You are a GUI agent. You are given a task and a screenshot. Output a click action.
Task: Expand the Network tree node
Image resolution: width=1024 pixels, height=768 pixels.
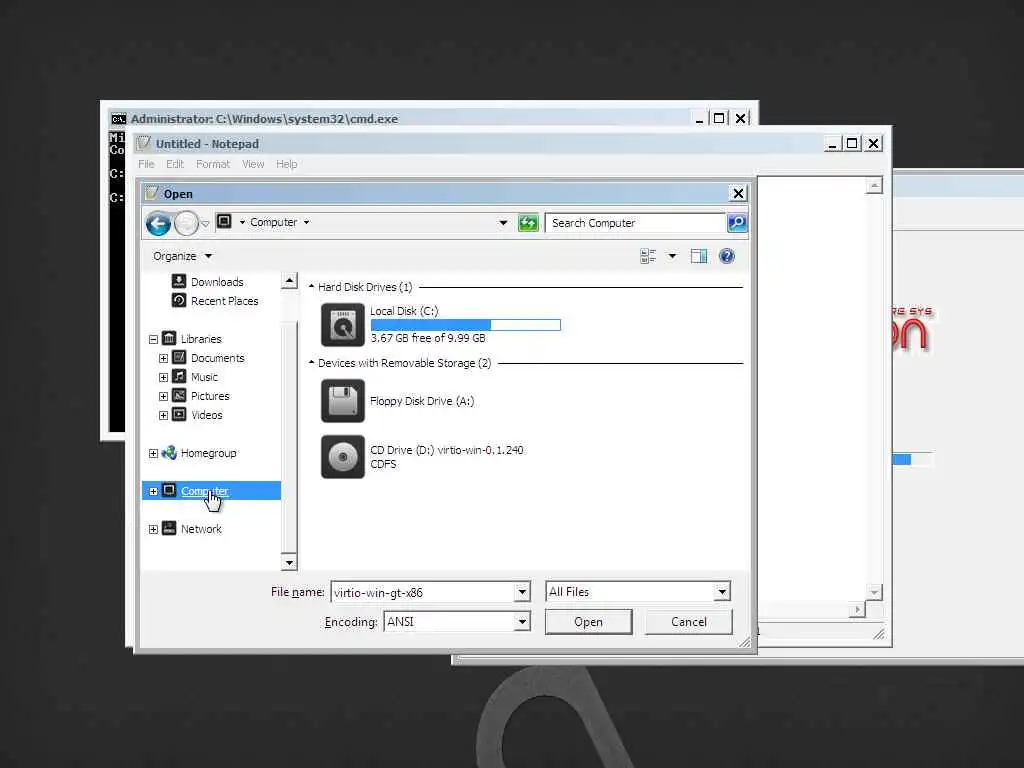coord(153,529)
